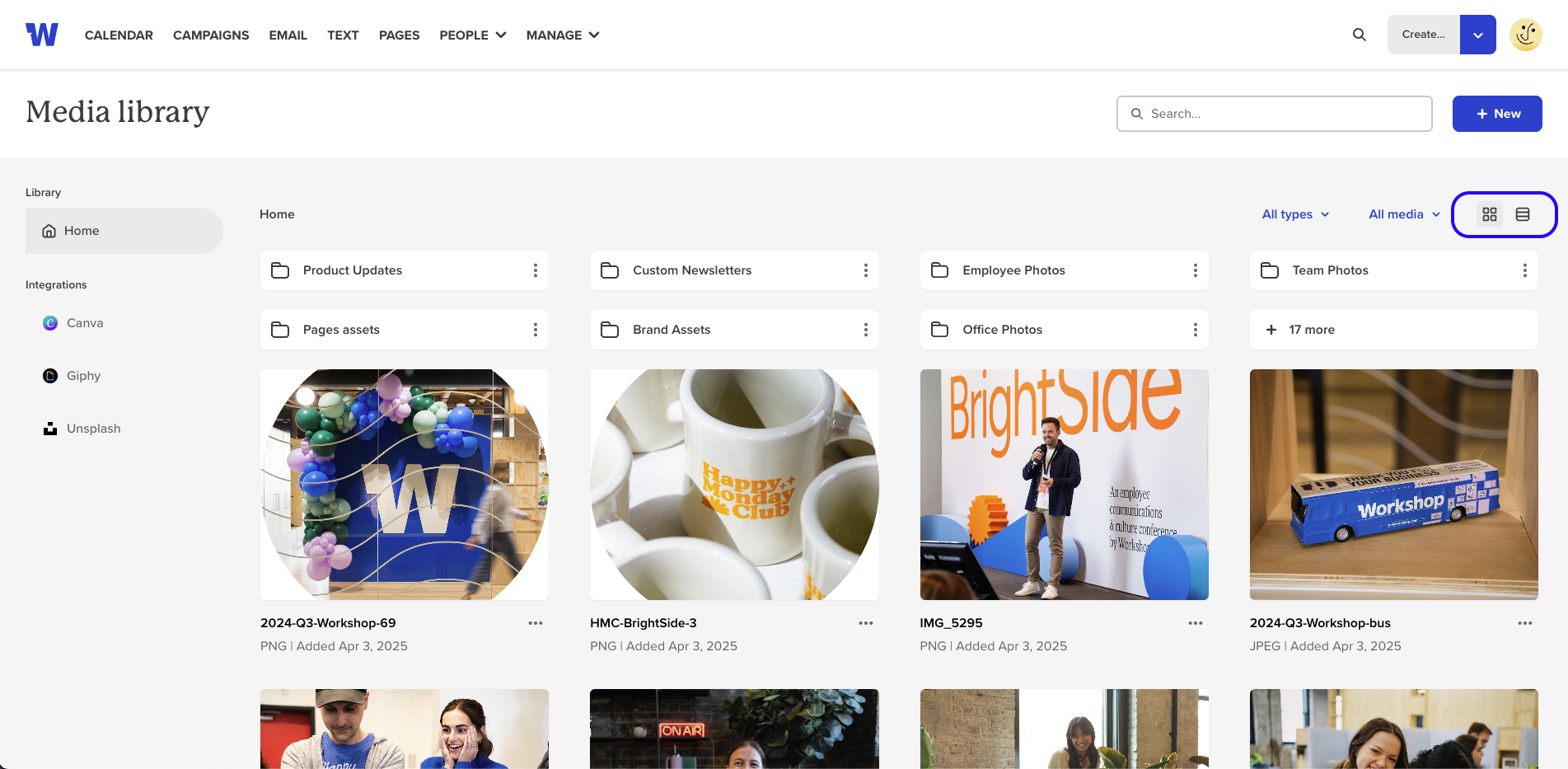
Task: Open the Office Photos folder
Action: pos(1064,330)
